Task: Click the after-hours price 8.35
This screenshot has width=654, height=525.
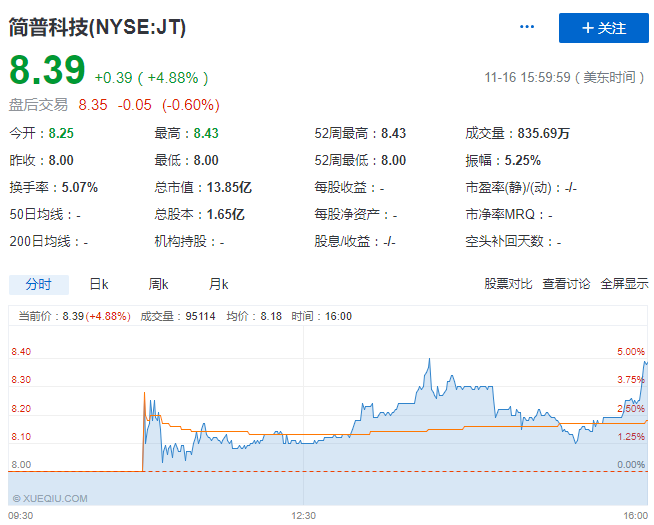Action: click(x=93, y=105)
